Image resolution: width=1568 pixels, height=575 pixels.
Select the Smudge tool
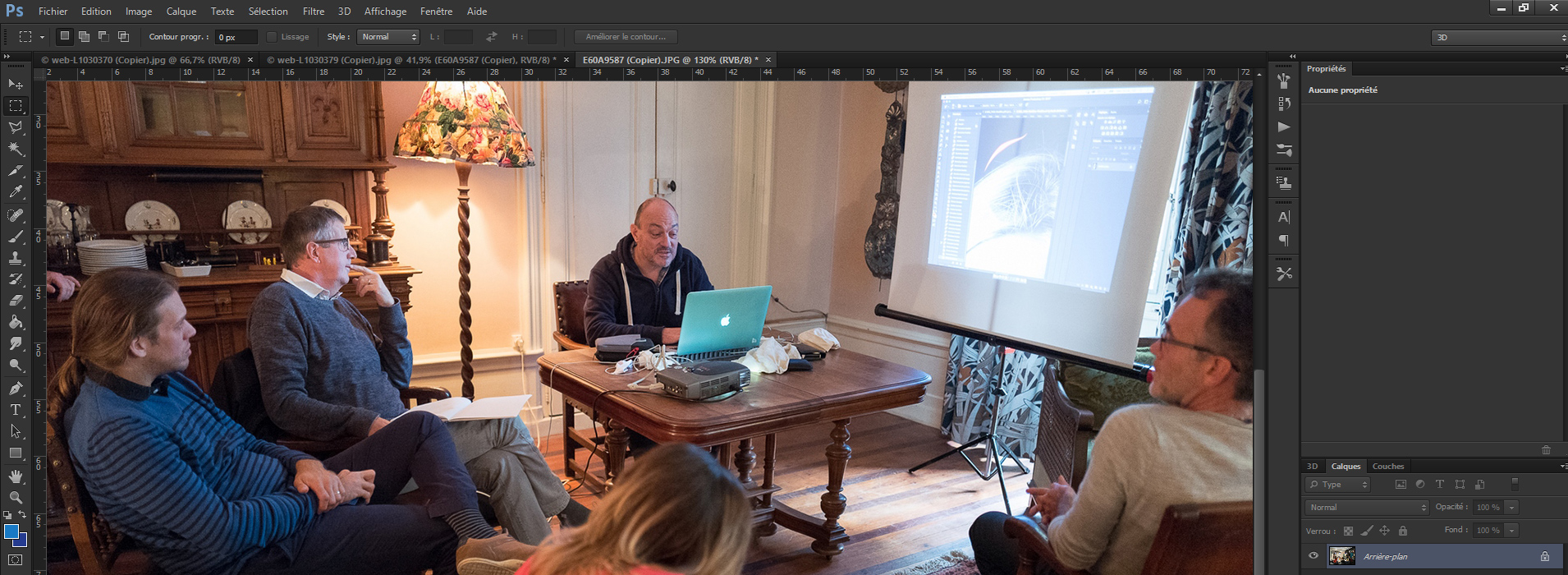(16, 343)
